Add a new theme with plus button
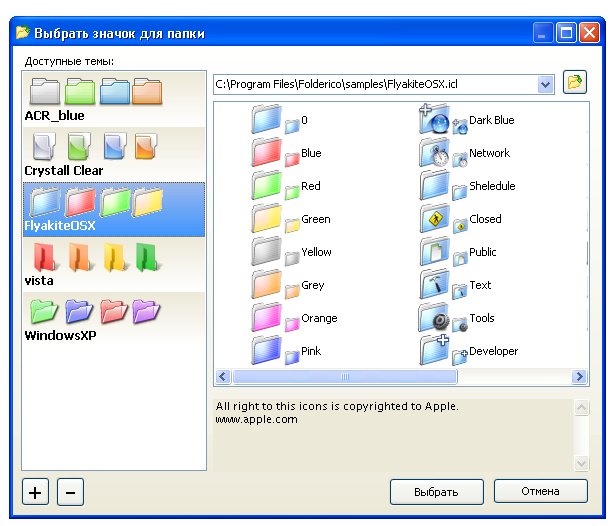 click(x=35, y=492)
